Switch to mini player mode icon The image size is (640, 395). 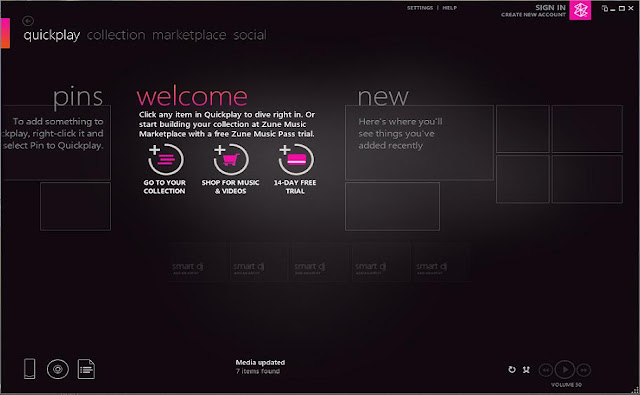605,8
